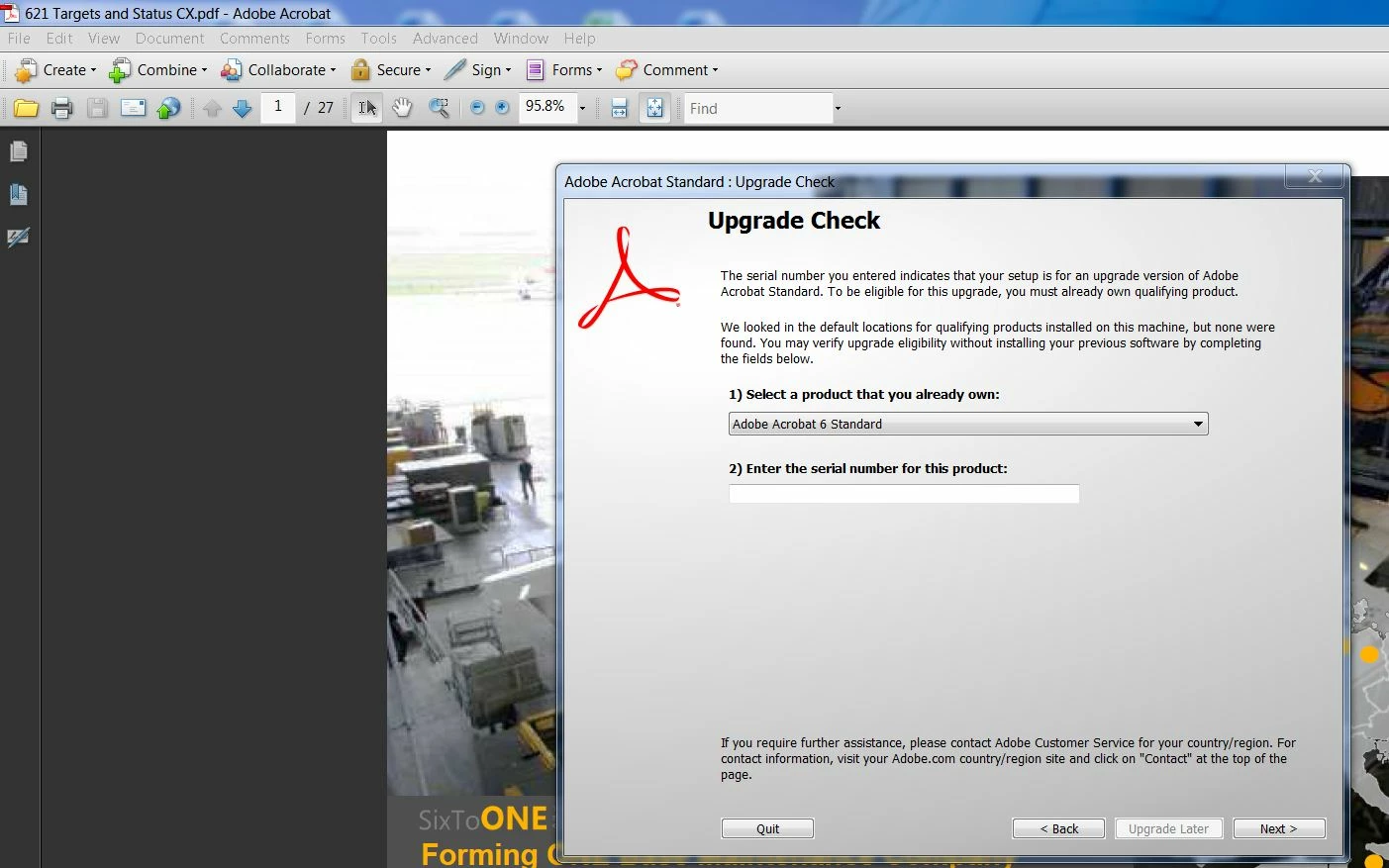Click the Save floppy disk icon
Viewport: 1389px width, 868px height.
(97, 108)
